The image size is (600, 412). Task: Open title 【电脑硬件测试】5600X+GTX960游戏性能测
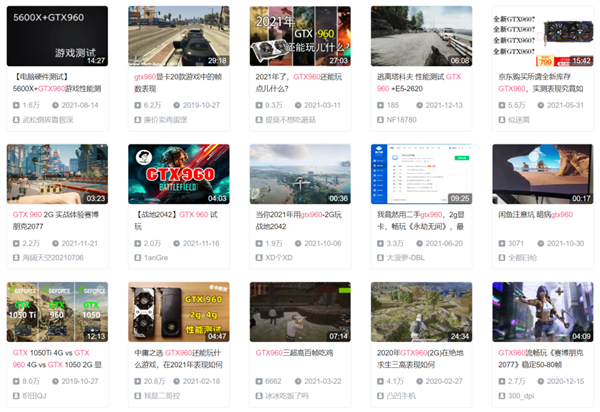tap(57, 83)
